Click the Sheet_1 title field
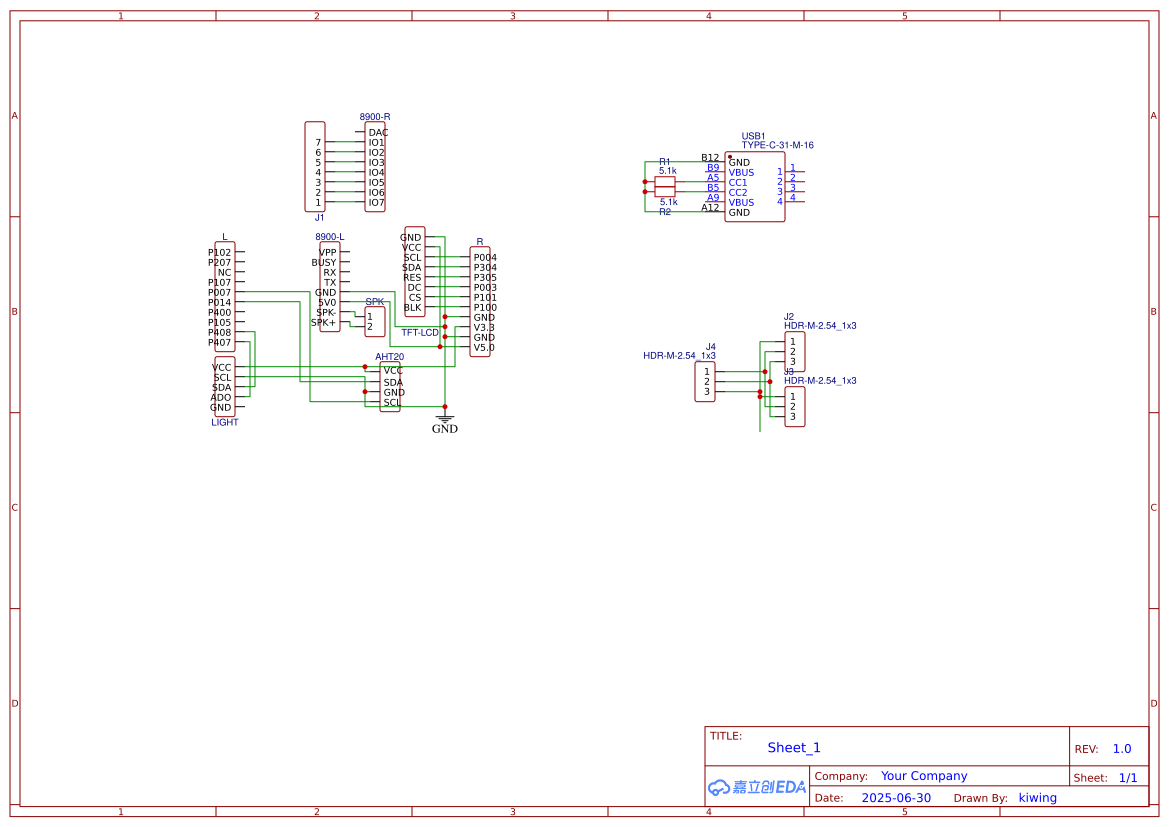Image resolution: width=1169 pixels, height=827 pixels. point(794,748)
